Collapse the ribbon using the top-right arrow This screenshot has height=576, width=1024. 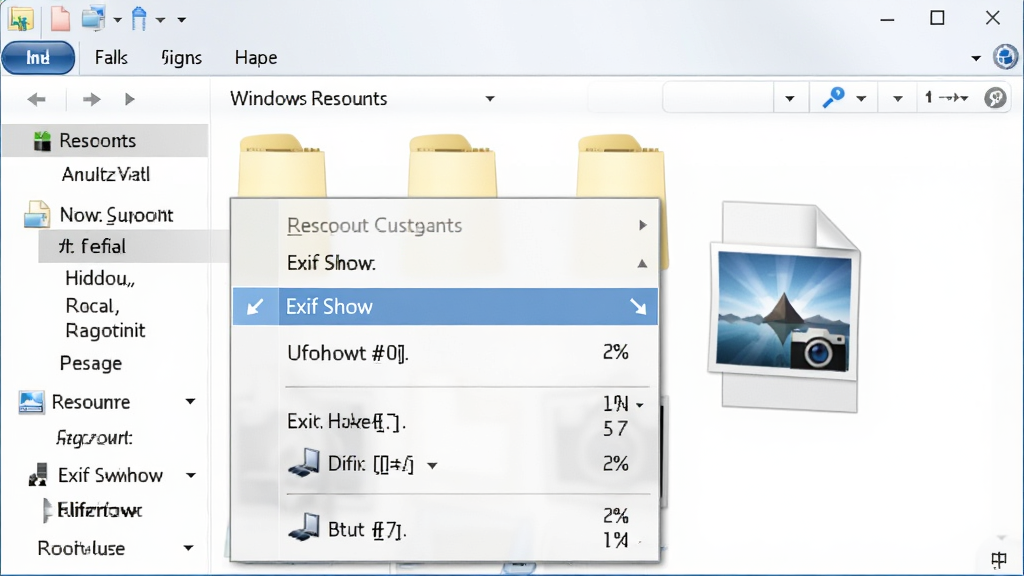[x=976, y=58]
